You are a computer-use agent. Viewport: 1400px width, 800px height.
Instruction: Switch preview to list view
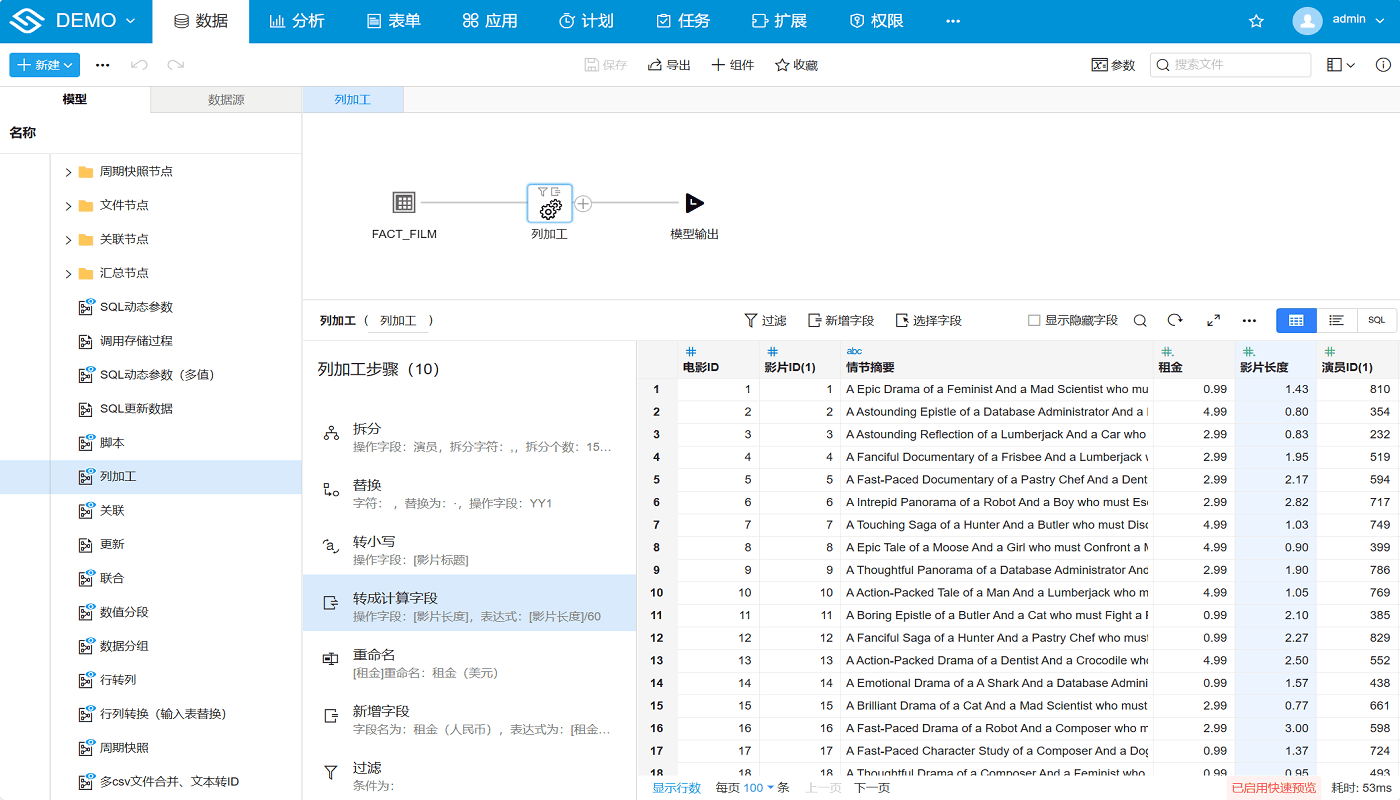[x=1337, y=320]
